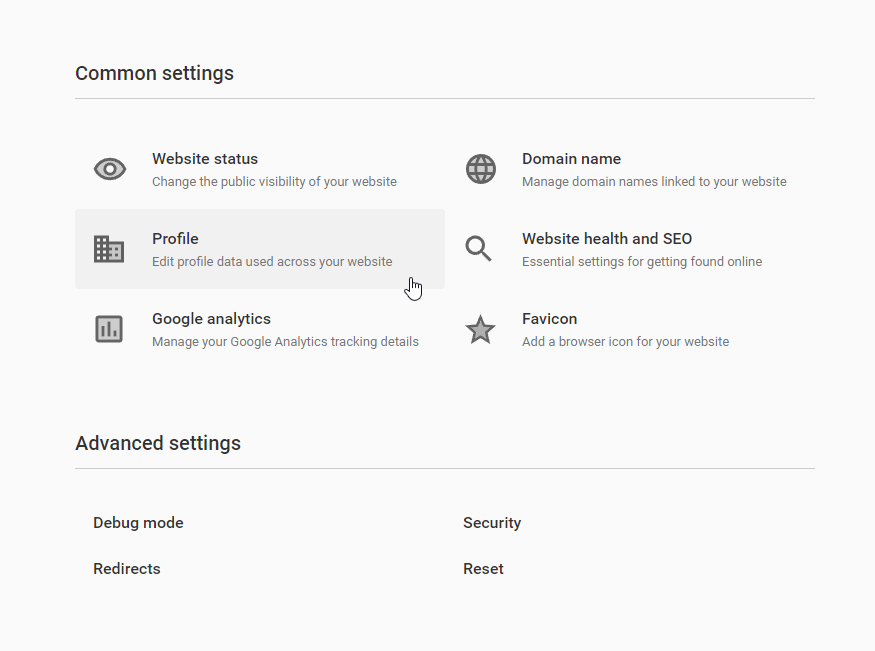The height and width of the screenshot is (651, 875).
Task: Click the magnifying glass icon for Website health
Action: 478,248
